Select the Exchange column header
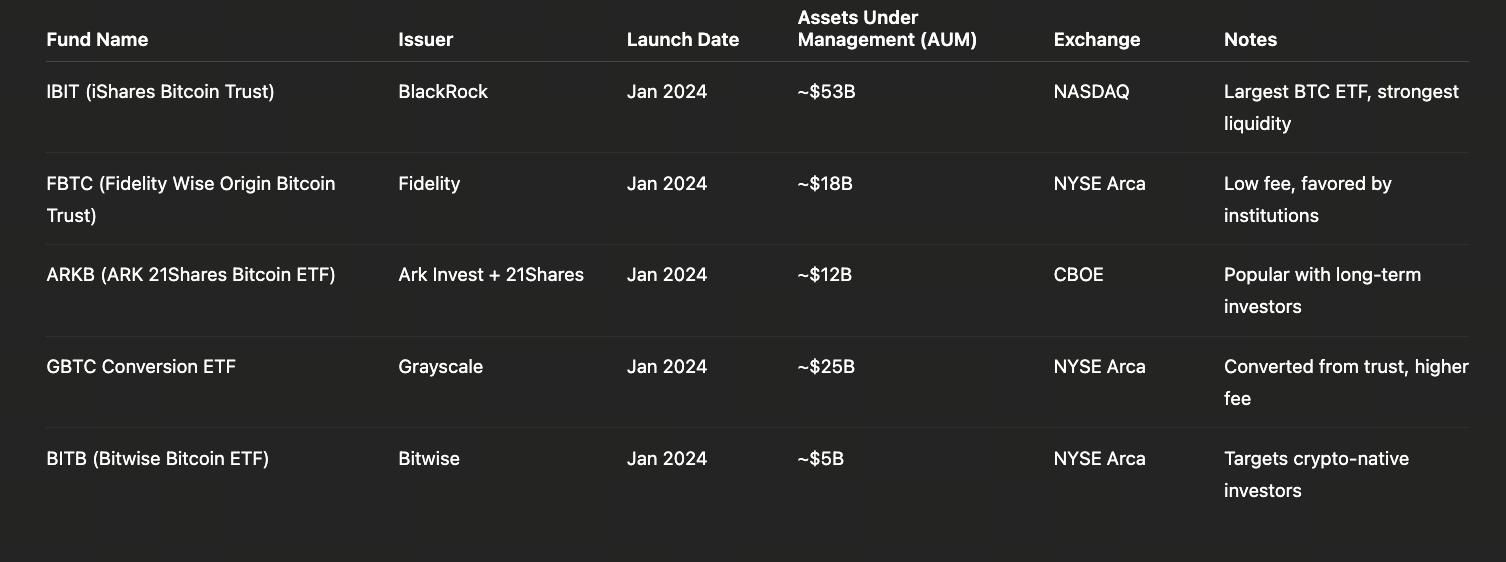The height and width of the screenshot is (562, 1506). click(x=1096, y=40)
